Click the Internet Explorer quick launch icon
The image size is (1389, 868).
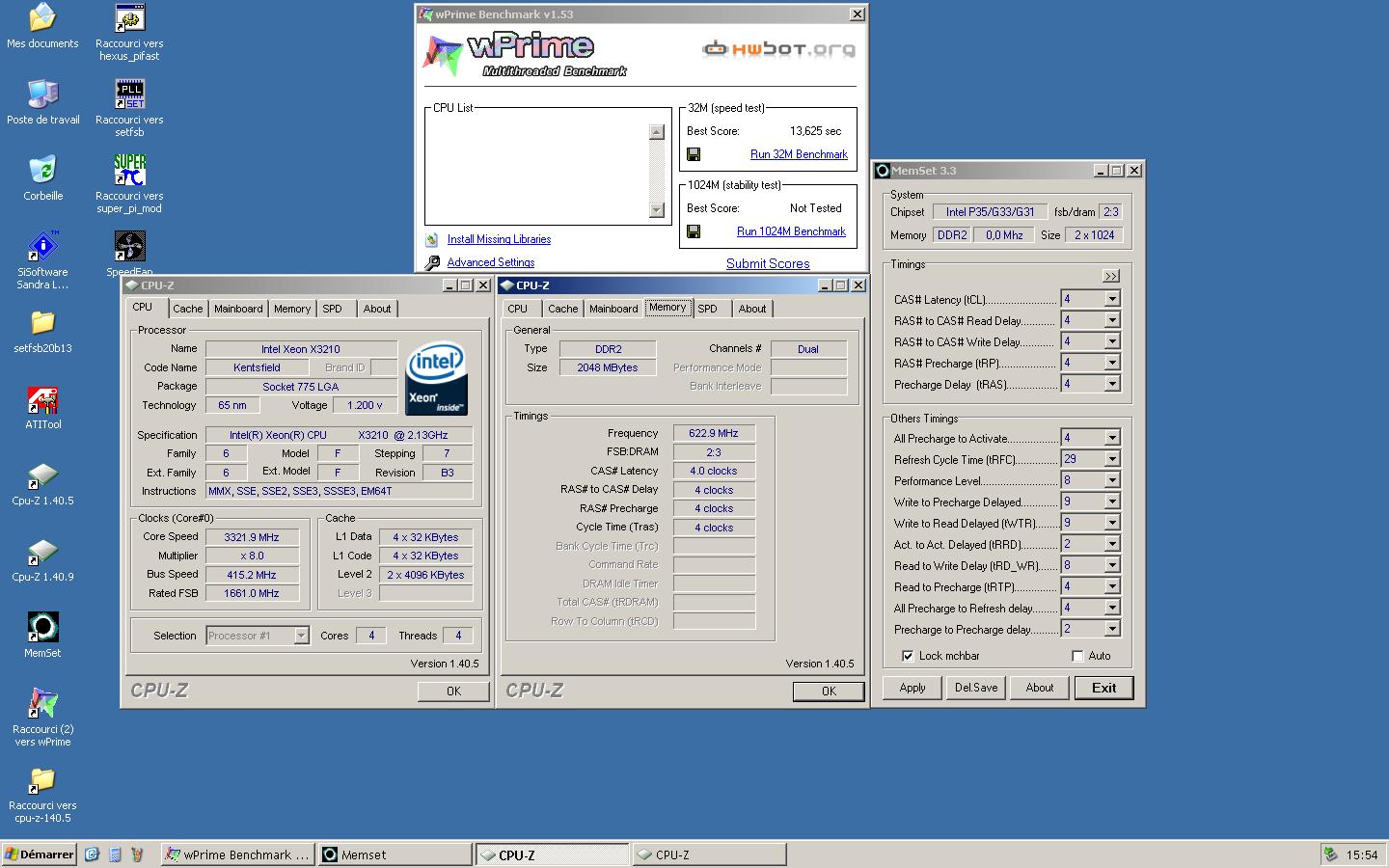point(93,854)
